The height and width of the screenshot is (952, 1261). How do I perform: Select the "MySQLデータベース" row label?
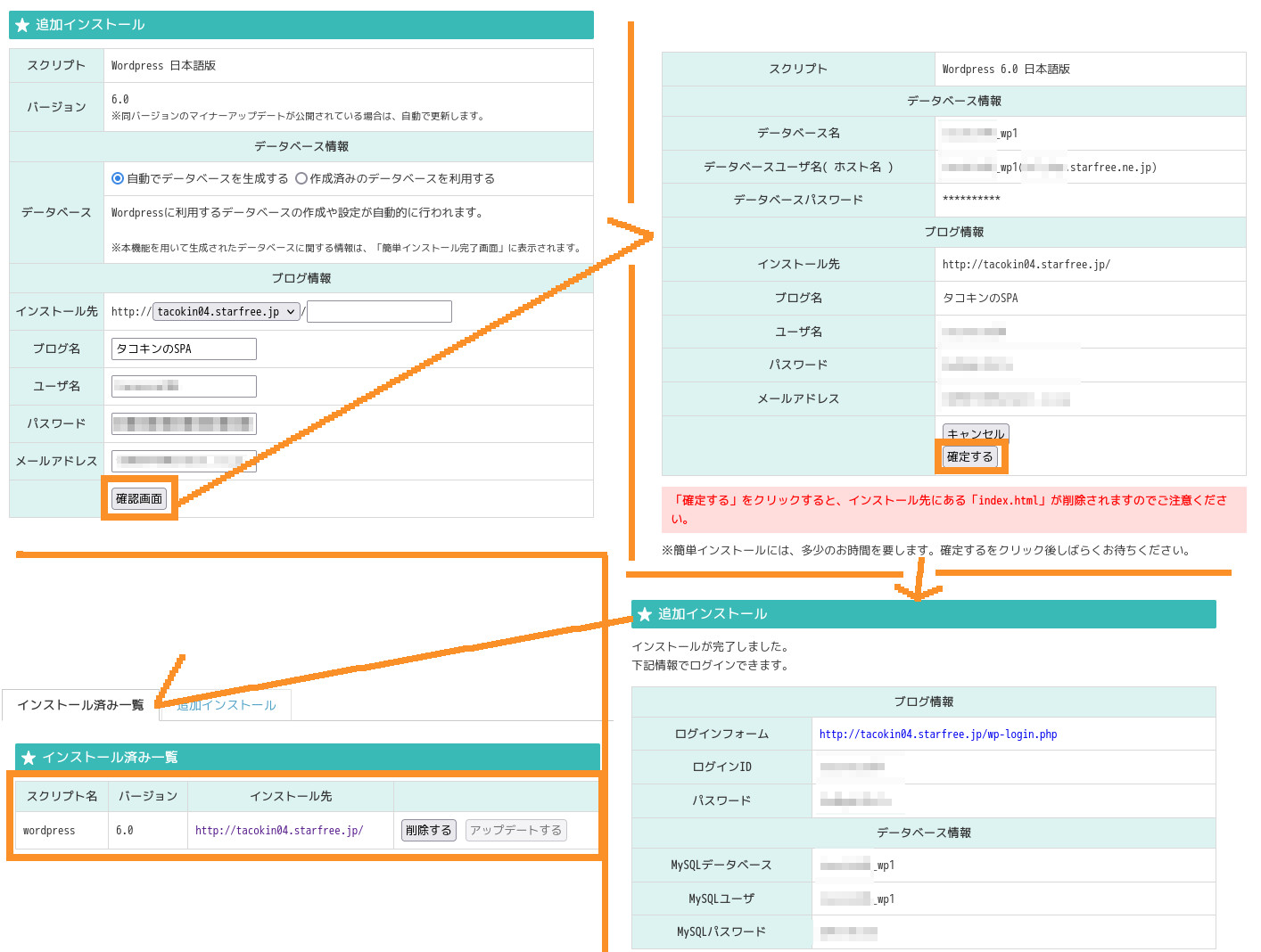tap(721, 866)
